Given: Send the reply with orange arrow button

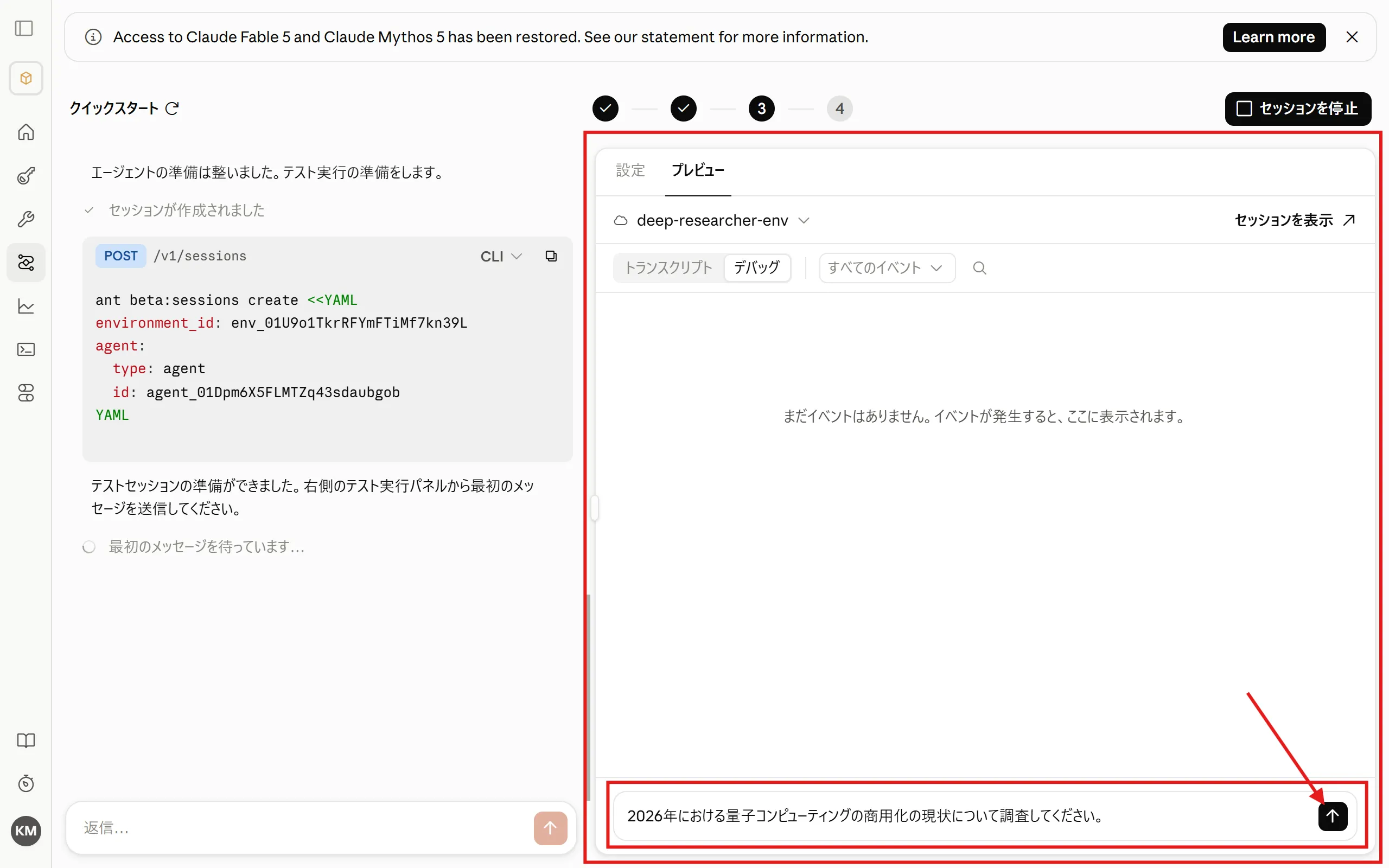Looking at the screenshot, I should [550, 828].
